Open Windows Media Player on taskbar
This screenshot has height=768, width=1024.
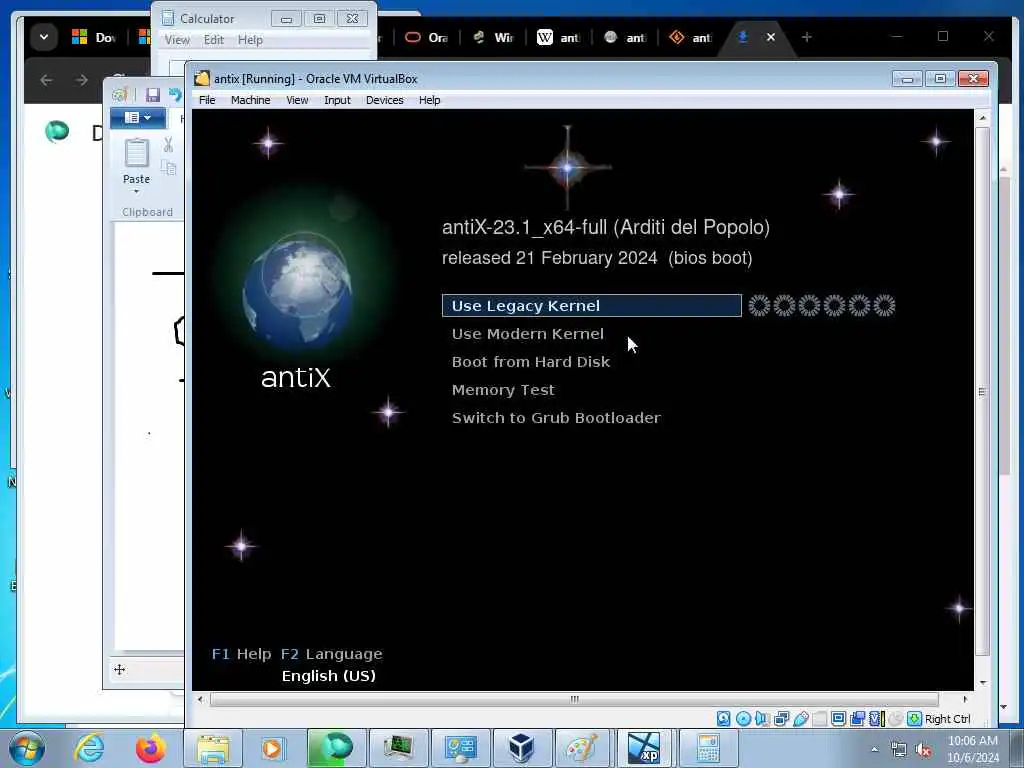point(272,748)
